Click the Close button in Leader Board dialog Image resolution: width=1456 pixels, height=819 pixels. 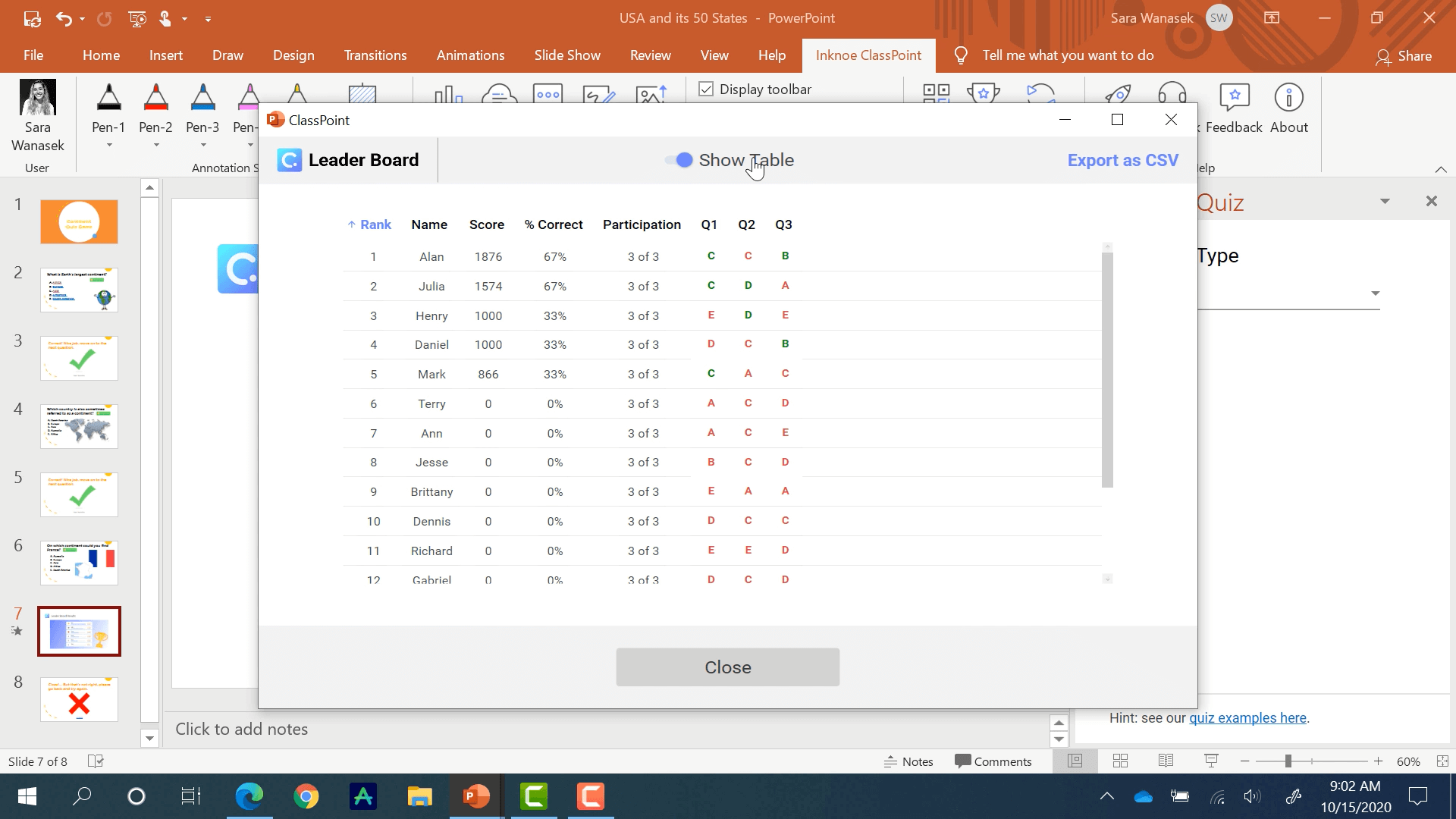[727, 667]
